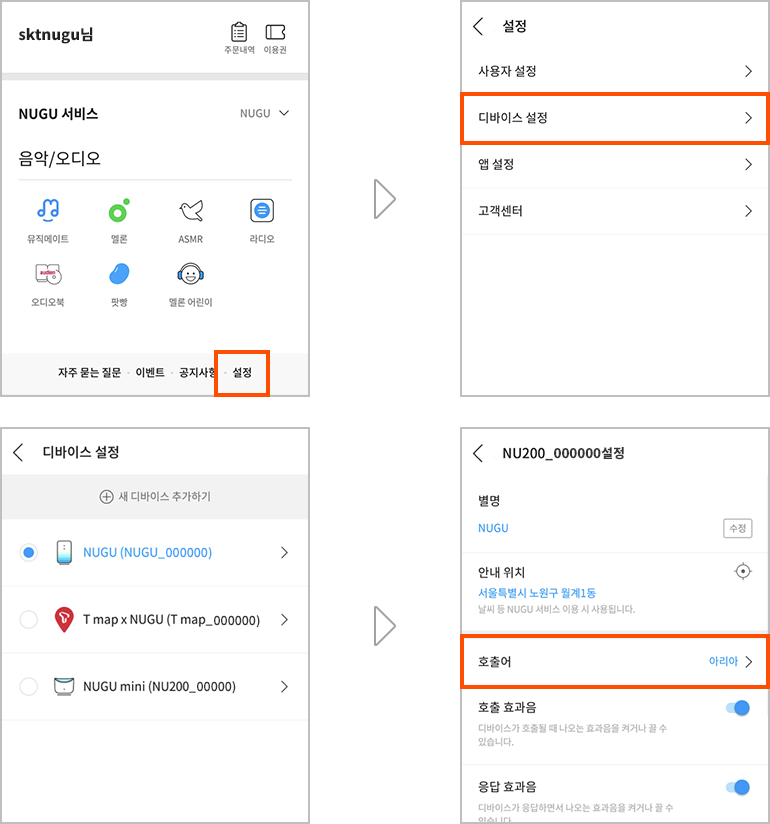Go back from 디바이스 설정 screen

18,452
